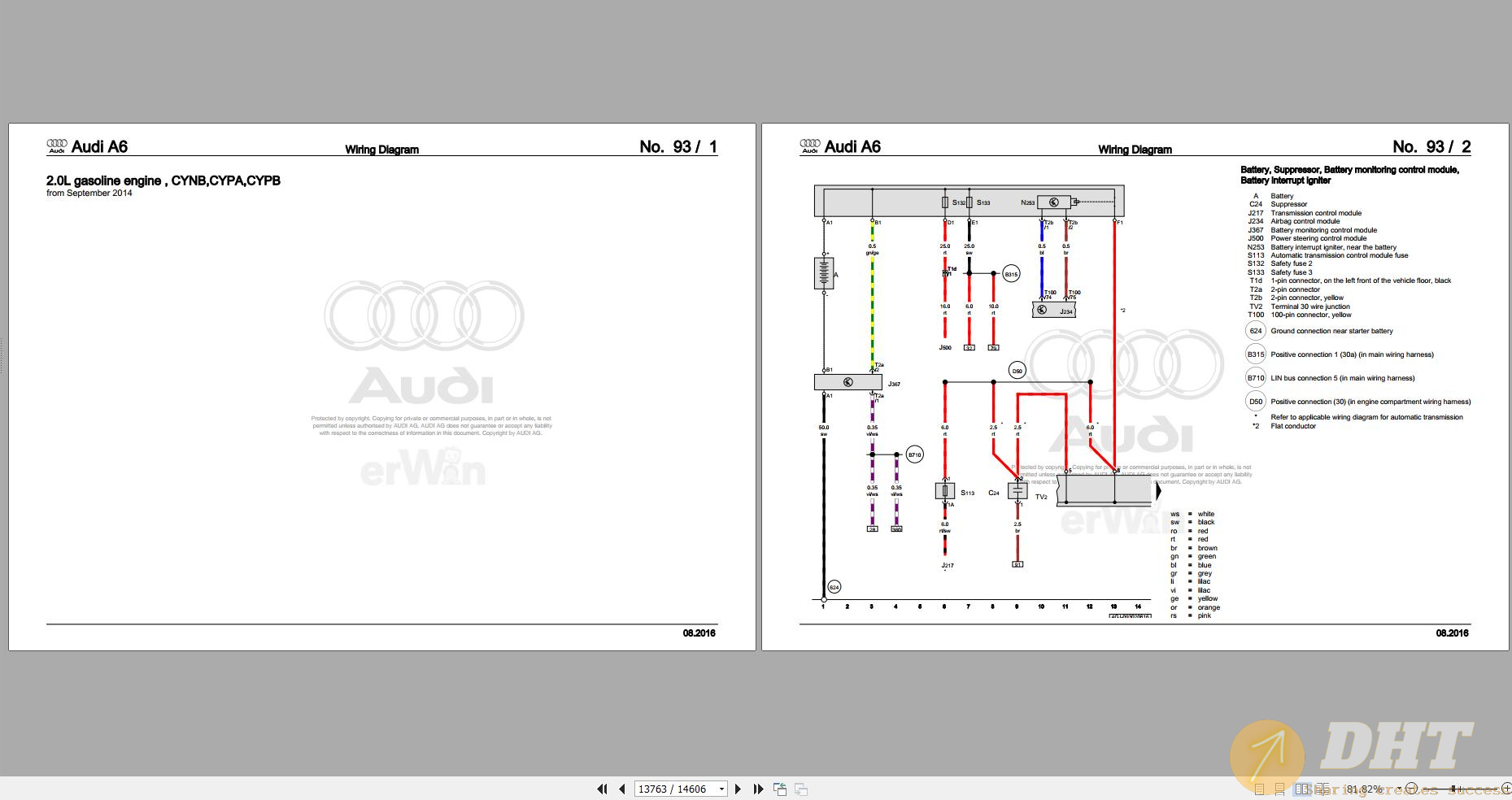The image size is (1512, 800).
Task: Click 'No. 93 / 1' on the left page
Action: 678,147
